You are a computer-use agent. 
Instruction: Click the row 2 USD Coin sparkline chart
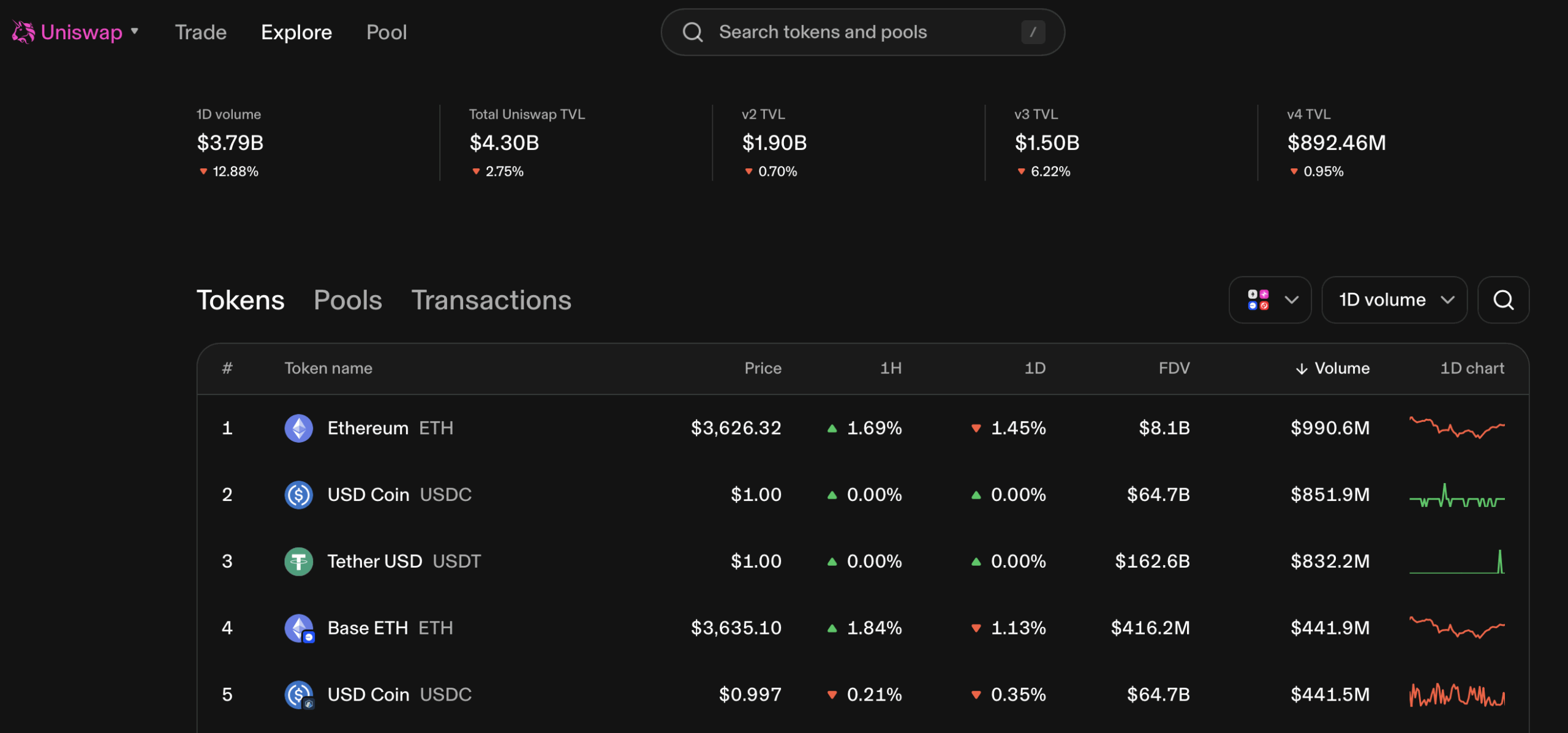(x=1457, y=495)
